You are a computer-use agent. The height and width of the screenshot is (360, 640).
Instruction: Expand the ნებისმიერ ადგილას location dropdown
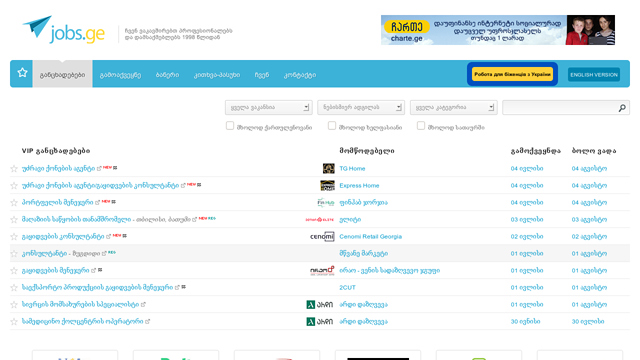pyautogui.click(x=361, y=107)
